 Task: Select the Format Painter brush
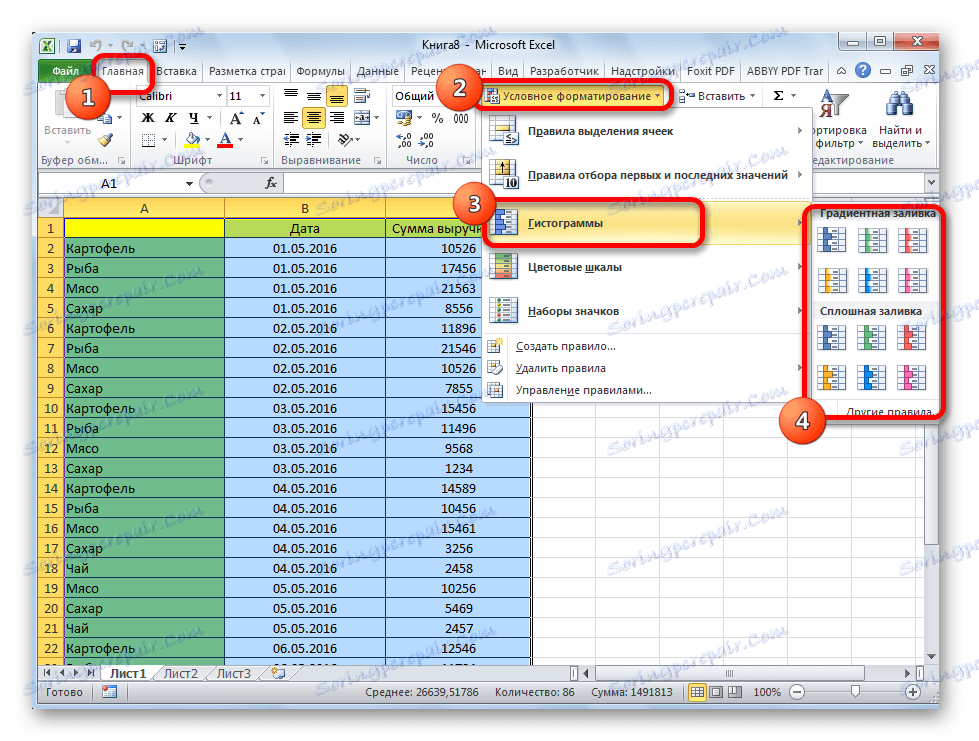pyautogui.click(x=106, y=142)
